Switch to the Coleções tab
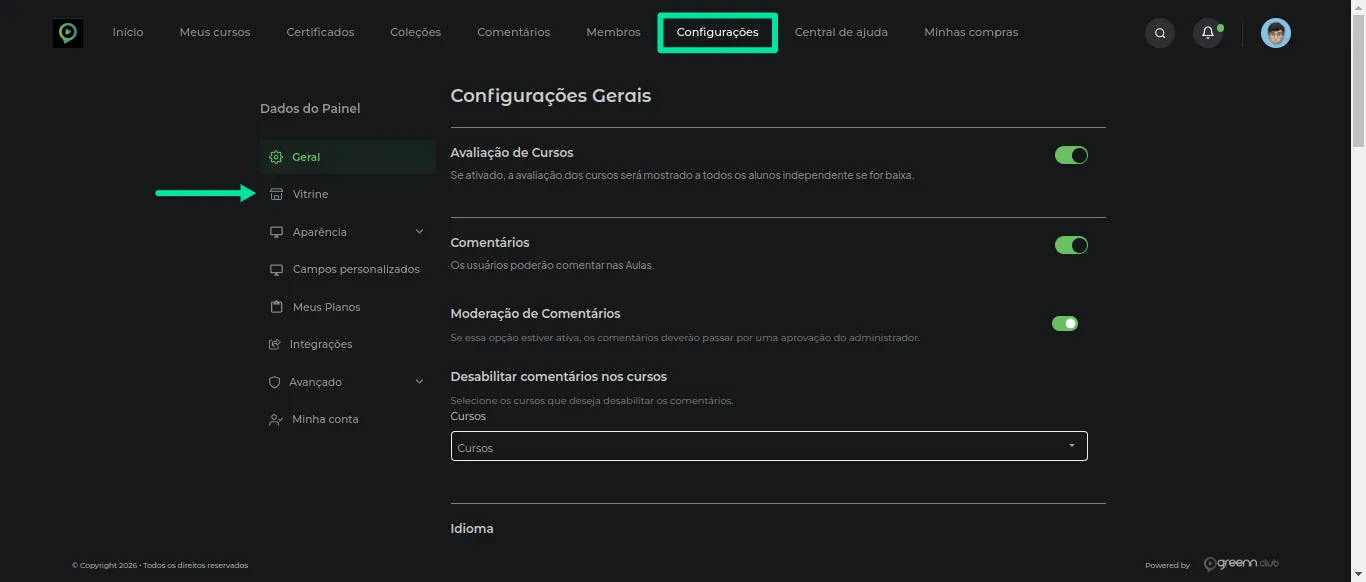Viewport: 1366px width, 582px height. click(416, 32)
